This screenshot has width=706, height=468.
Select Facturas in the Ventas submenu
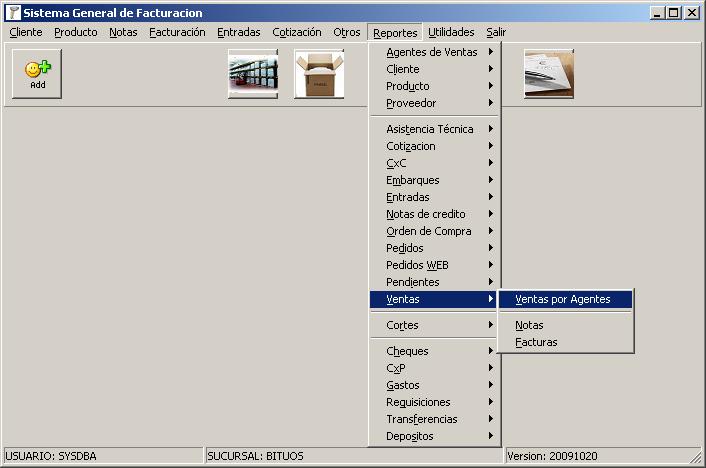[x=566, y=342]
